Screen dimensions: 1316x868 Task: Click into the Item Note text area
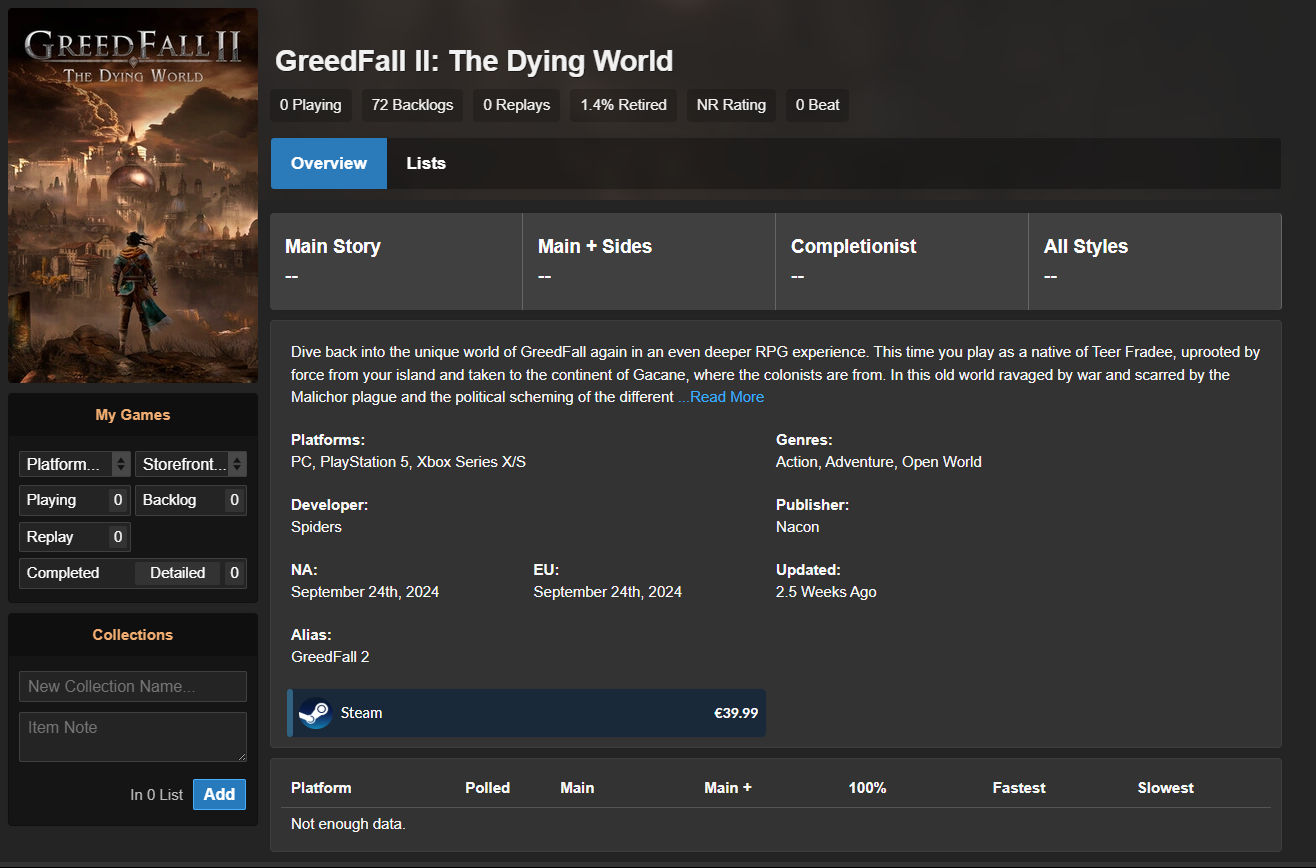[133, 737]
